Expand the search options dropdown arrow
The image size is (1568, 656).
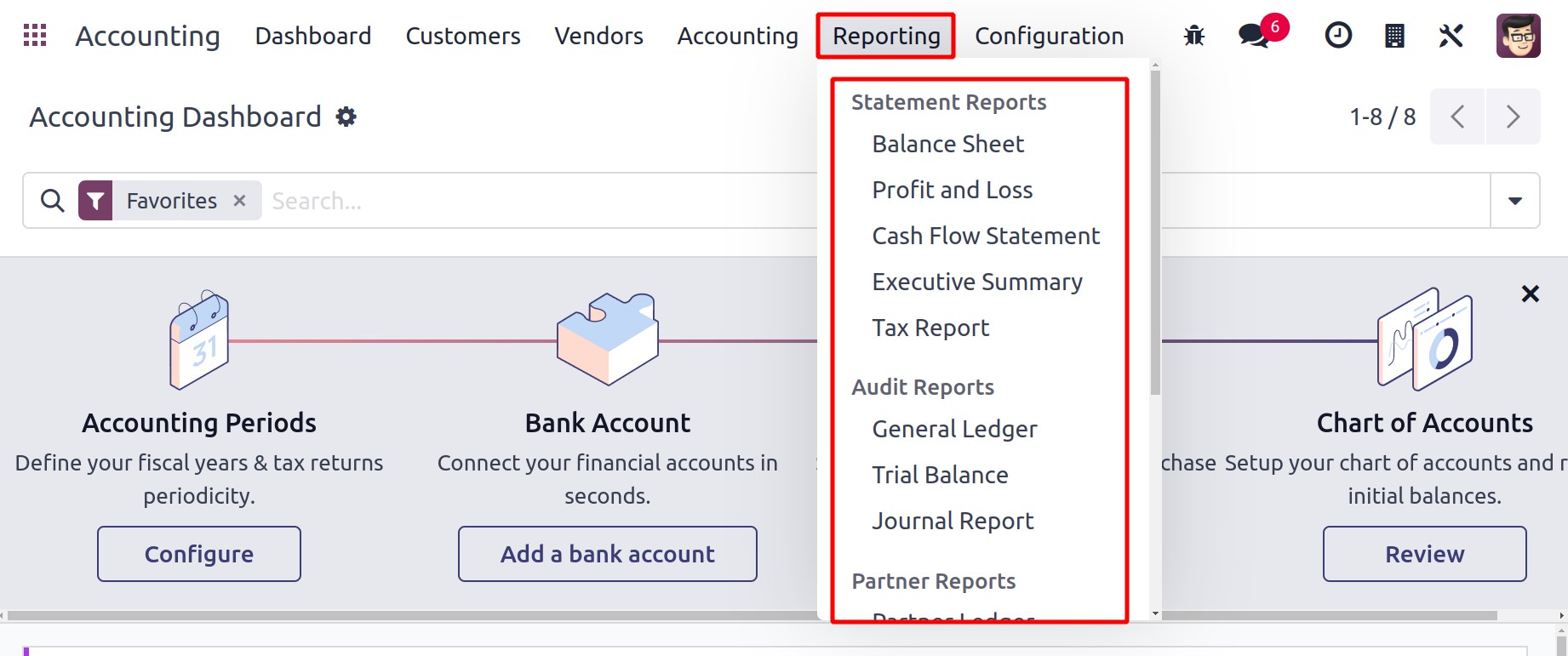click(x=1514, y=201)
